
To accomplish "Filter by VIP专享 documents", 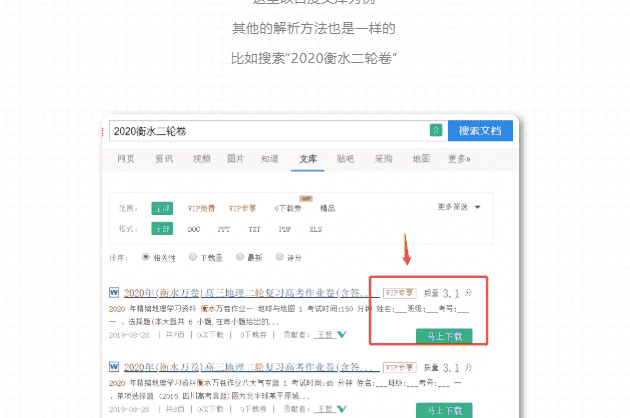I will pyautogui.click(x=242, y=208).
